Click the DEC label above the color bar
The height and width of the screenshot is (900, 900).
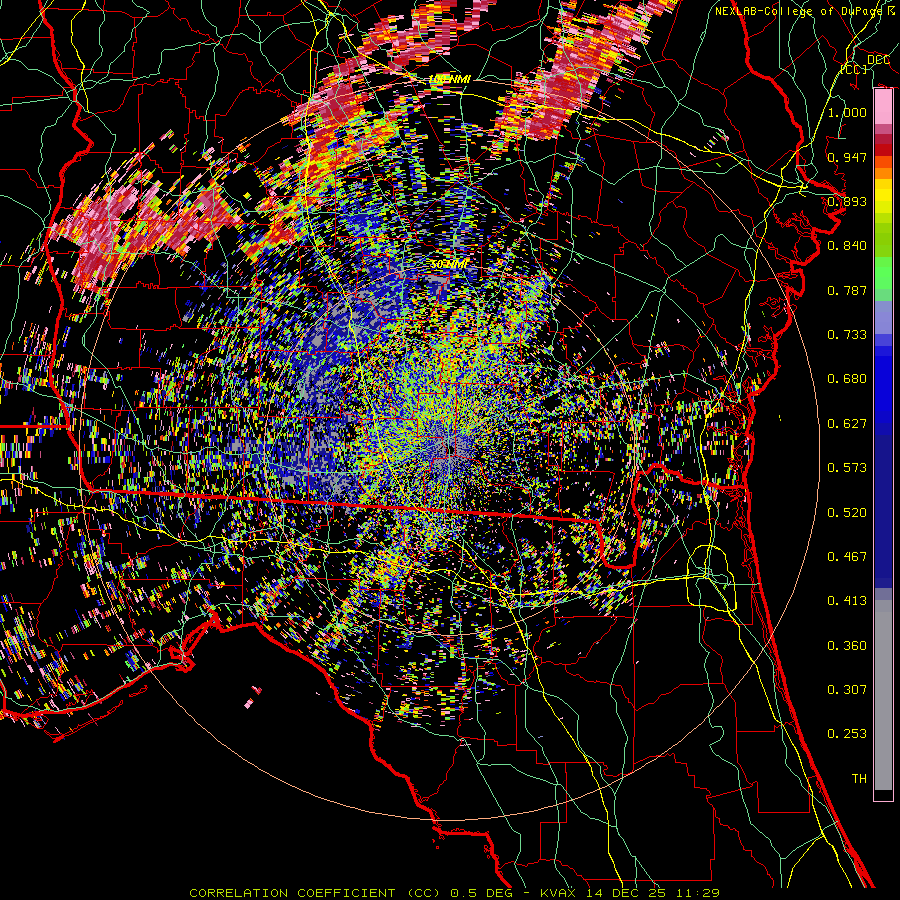pyautogui.click(x=878, y=60)
